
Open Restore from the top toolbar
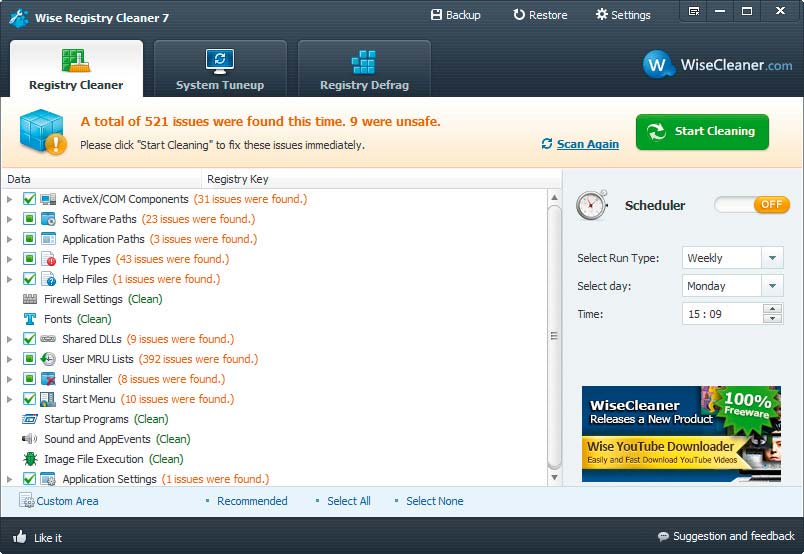click(540, 15)
